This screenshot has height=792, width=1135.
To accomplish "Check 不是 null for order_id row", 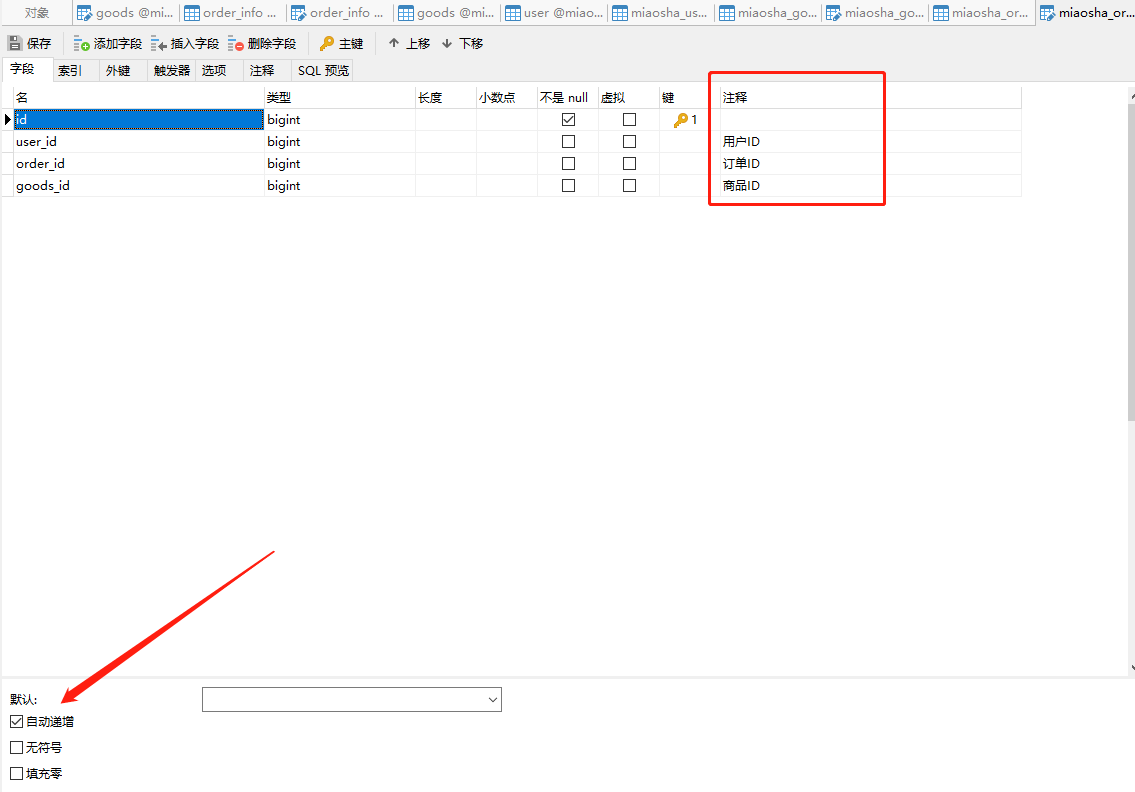I will [x=568, y=164].
